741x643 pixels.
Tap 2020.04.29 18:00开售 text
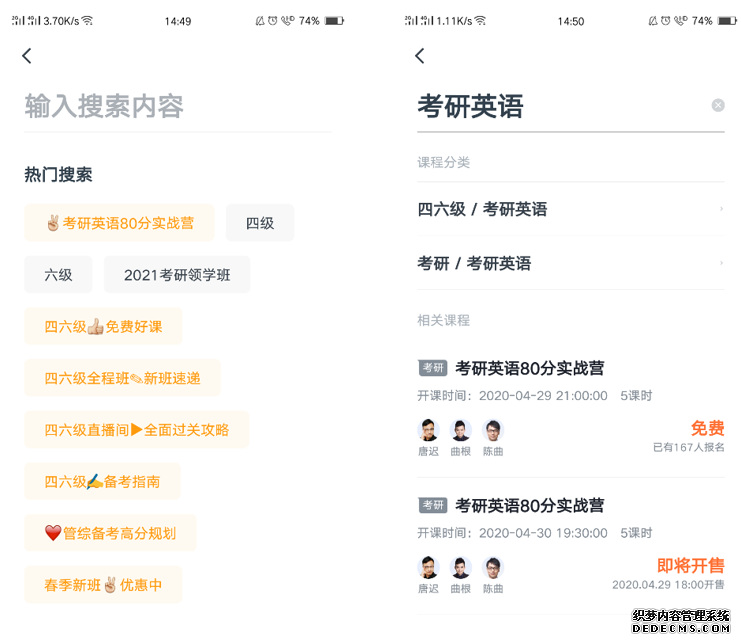coord(668,584)
